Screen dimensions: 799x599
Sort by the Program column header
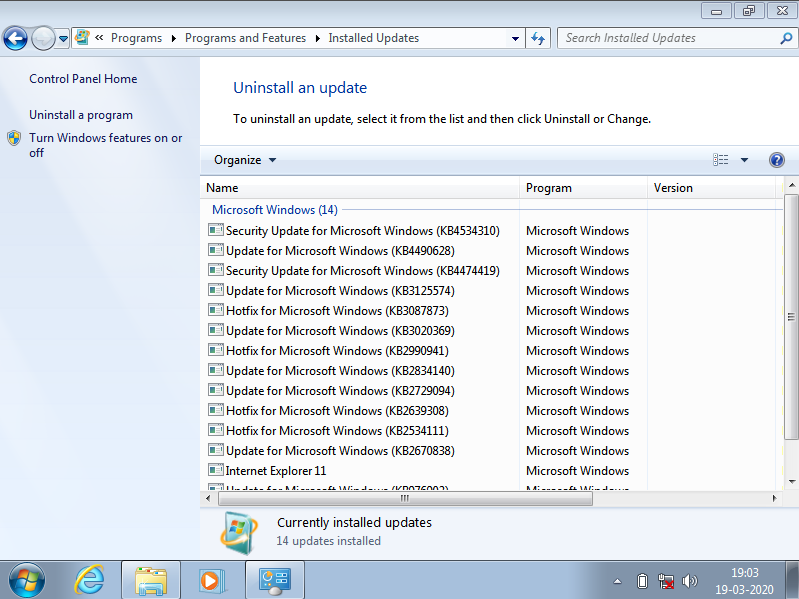(583, 188)
